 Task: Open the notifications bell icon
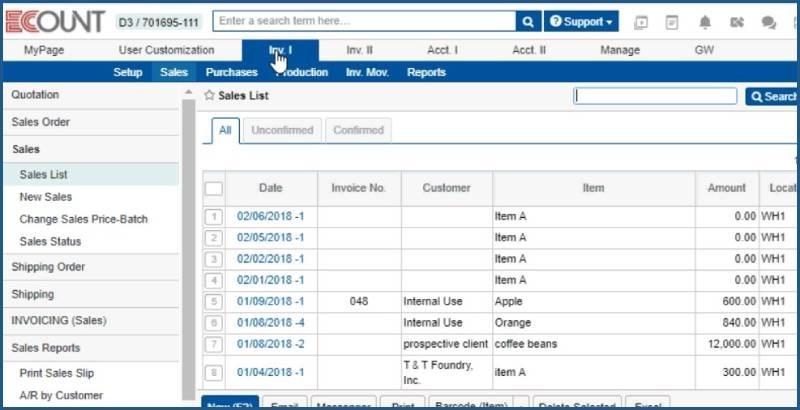point(705,22)
